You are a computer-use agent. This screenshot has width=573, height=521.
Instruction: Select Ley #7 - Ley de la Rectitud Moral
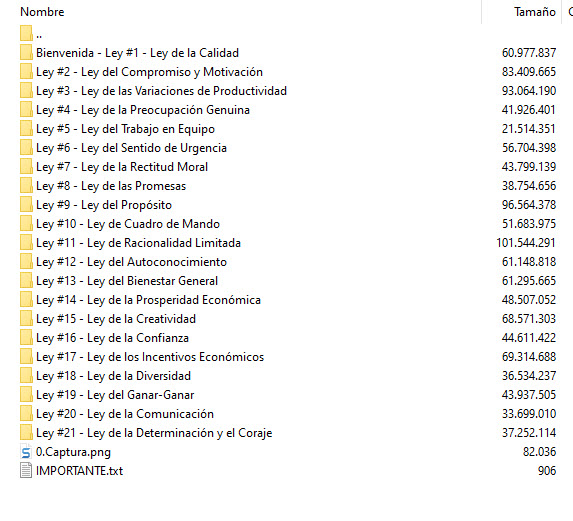click(x=122, y=167)
